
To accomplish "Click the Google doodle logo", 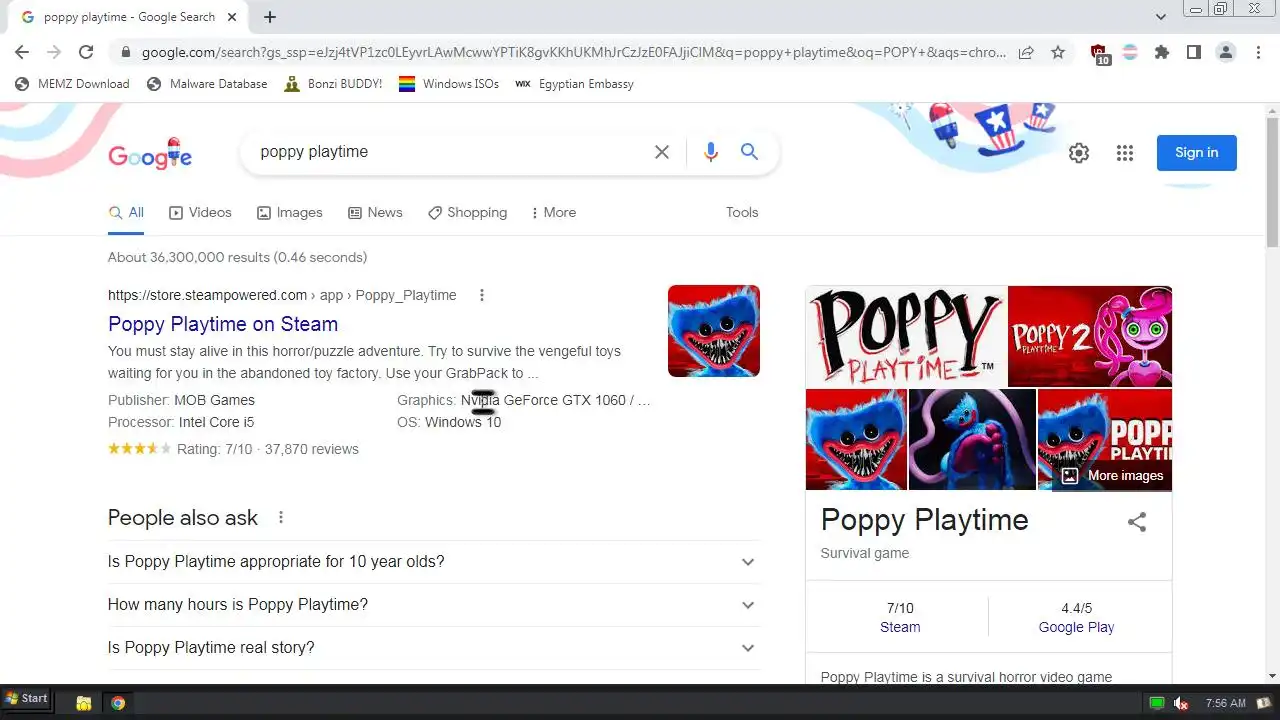I will coord(150,154).
